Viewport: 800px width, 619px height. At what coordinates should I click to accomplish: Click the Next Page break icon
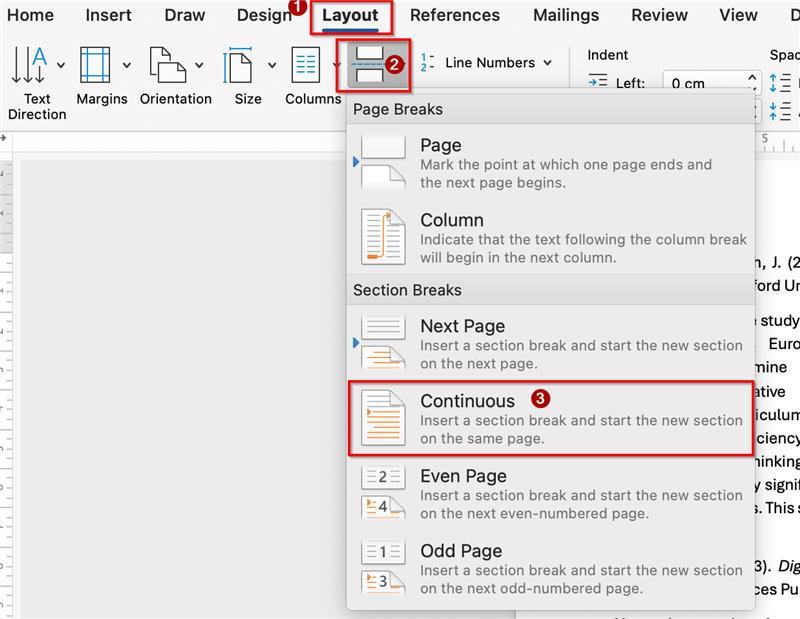(383, 343)
